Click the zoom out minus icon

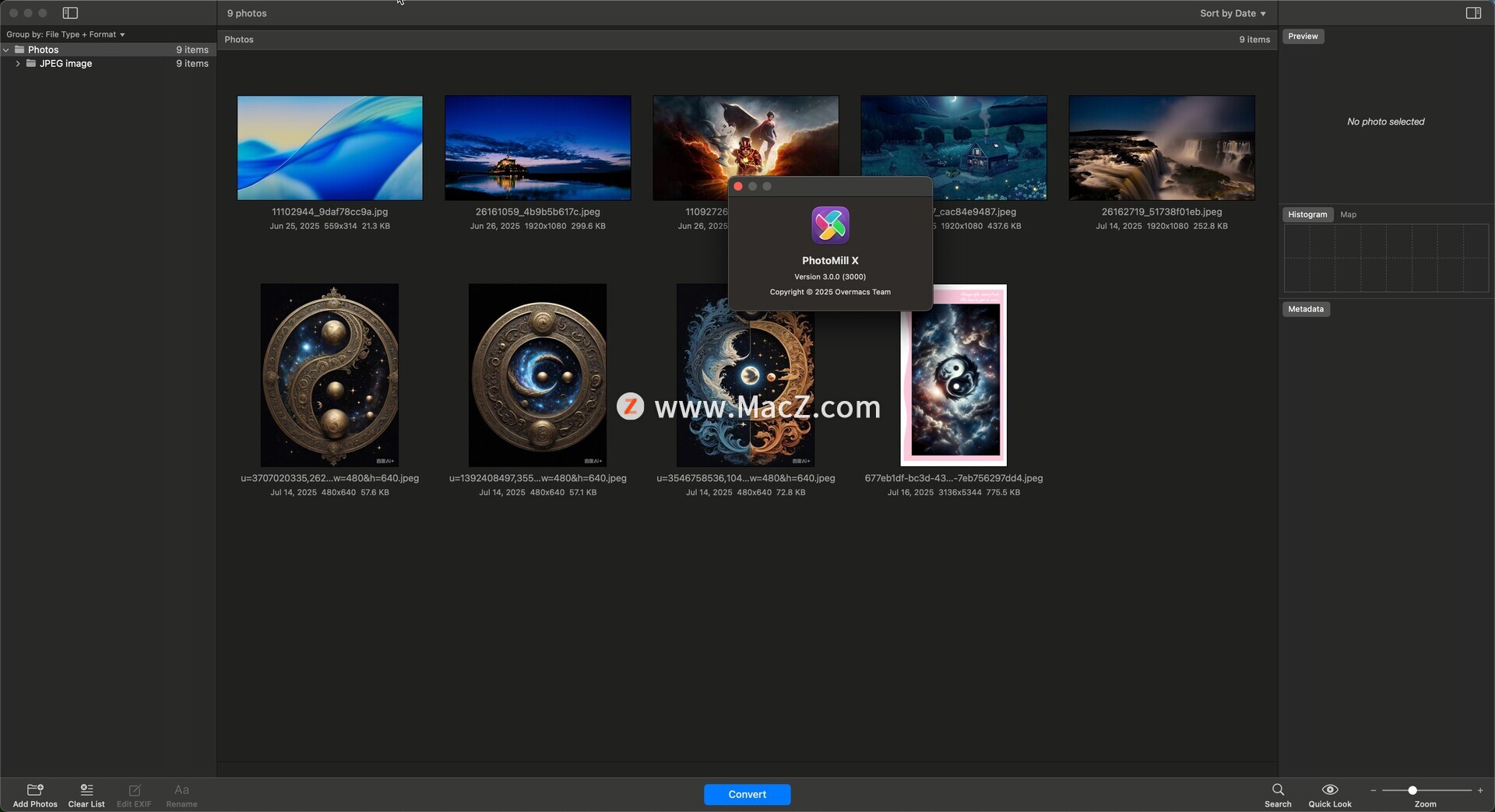tap(1373, 790)
